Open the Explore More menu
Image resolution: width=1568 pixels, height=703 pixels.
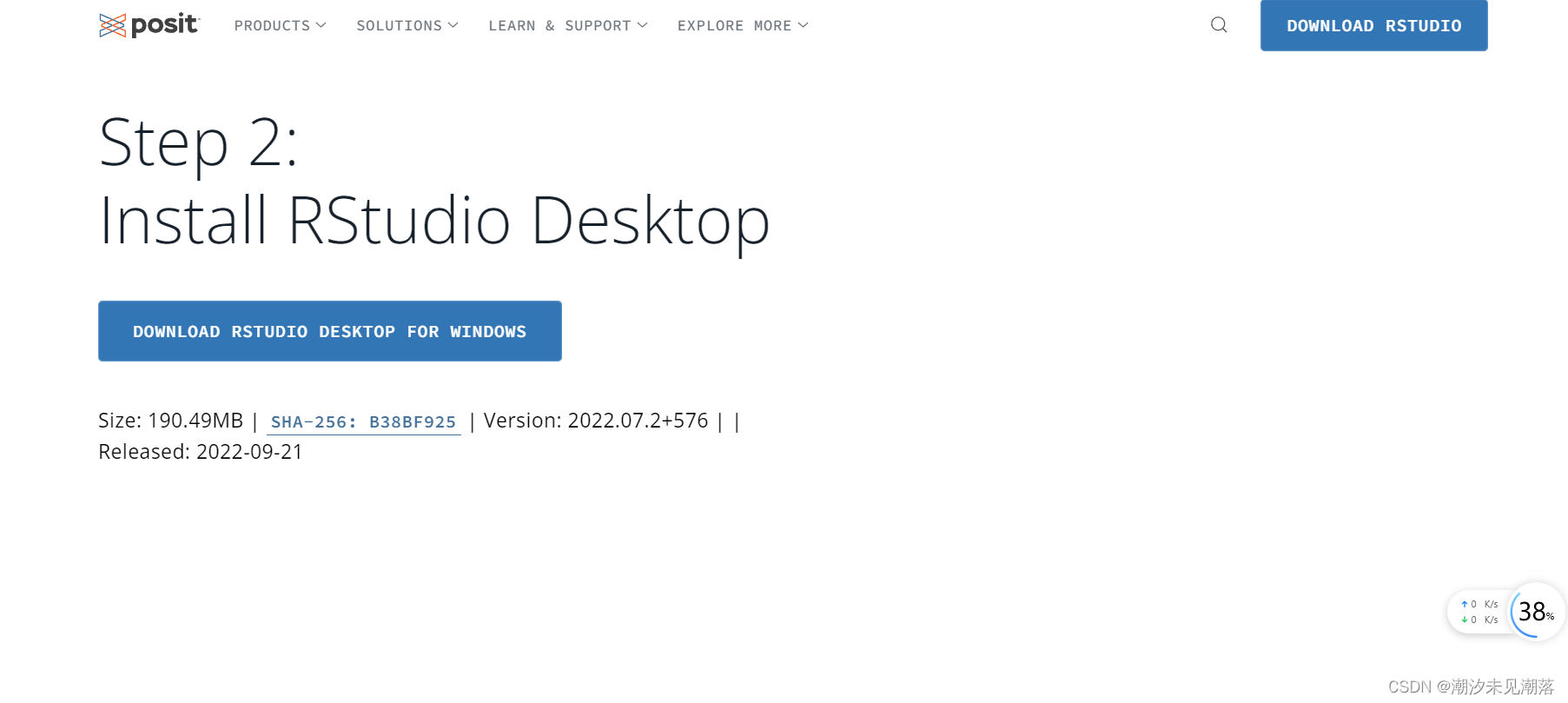(743, 26)
